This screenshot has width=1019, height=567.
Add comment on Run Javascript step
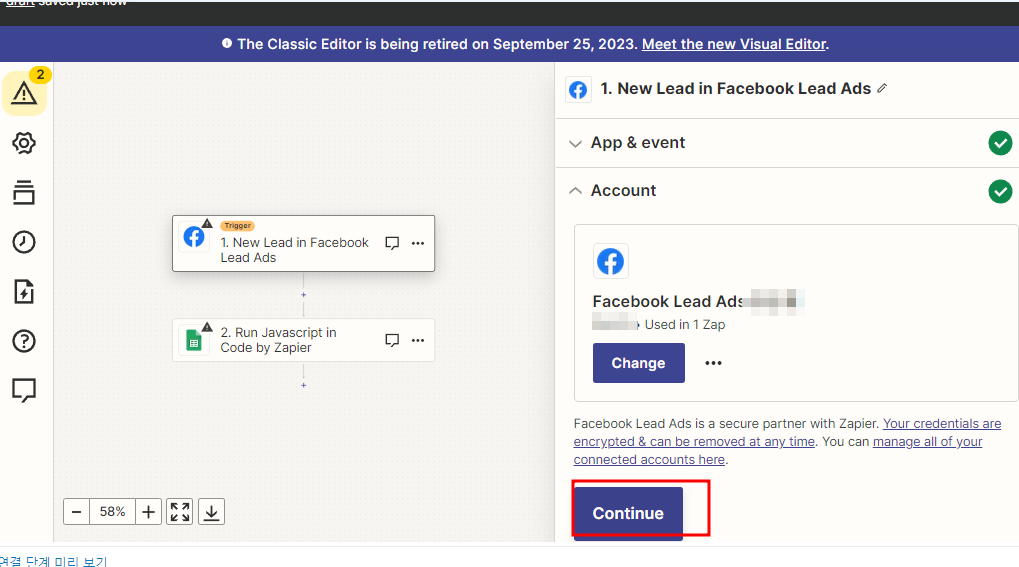392,340
